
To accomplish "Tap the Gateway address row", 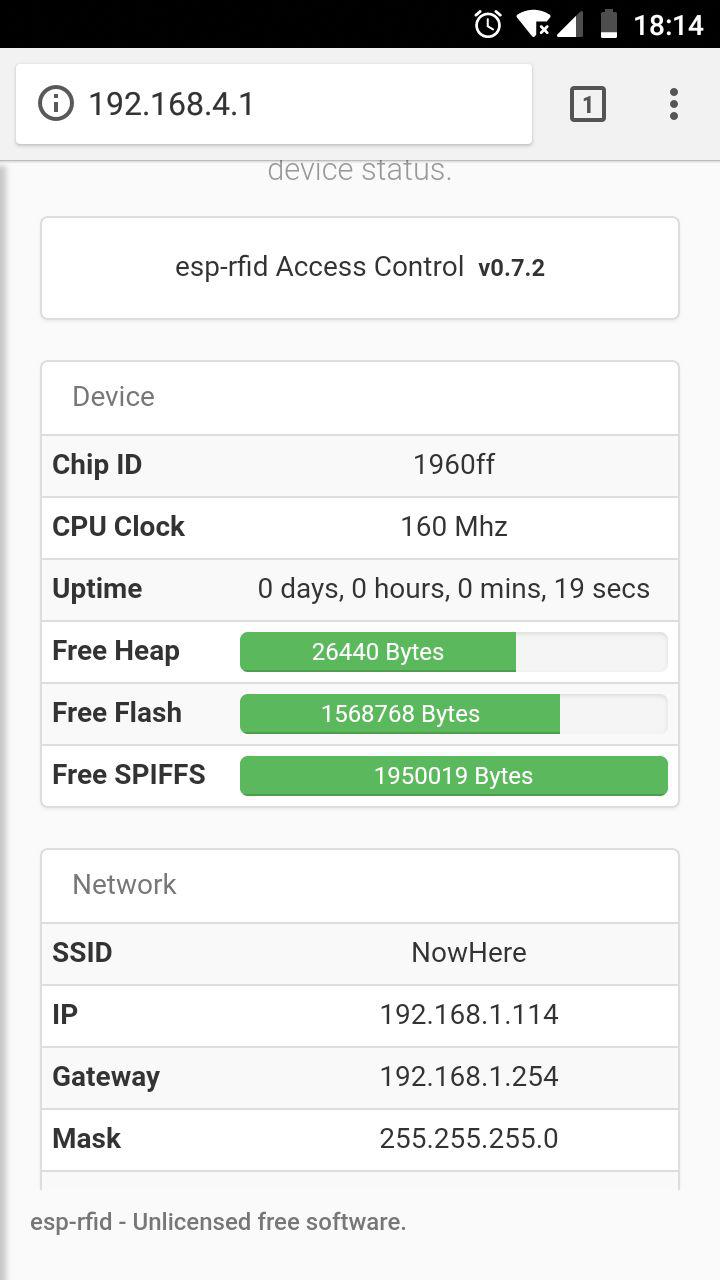I will (360, 1077).
